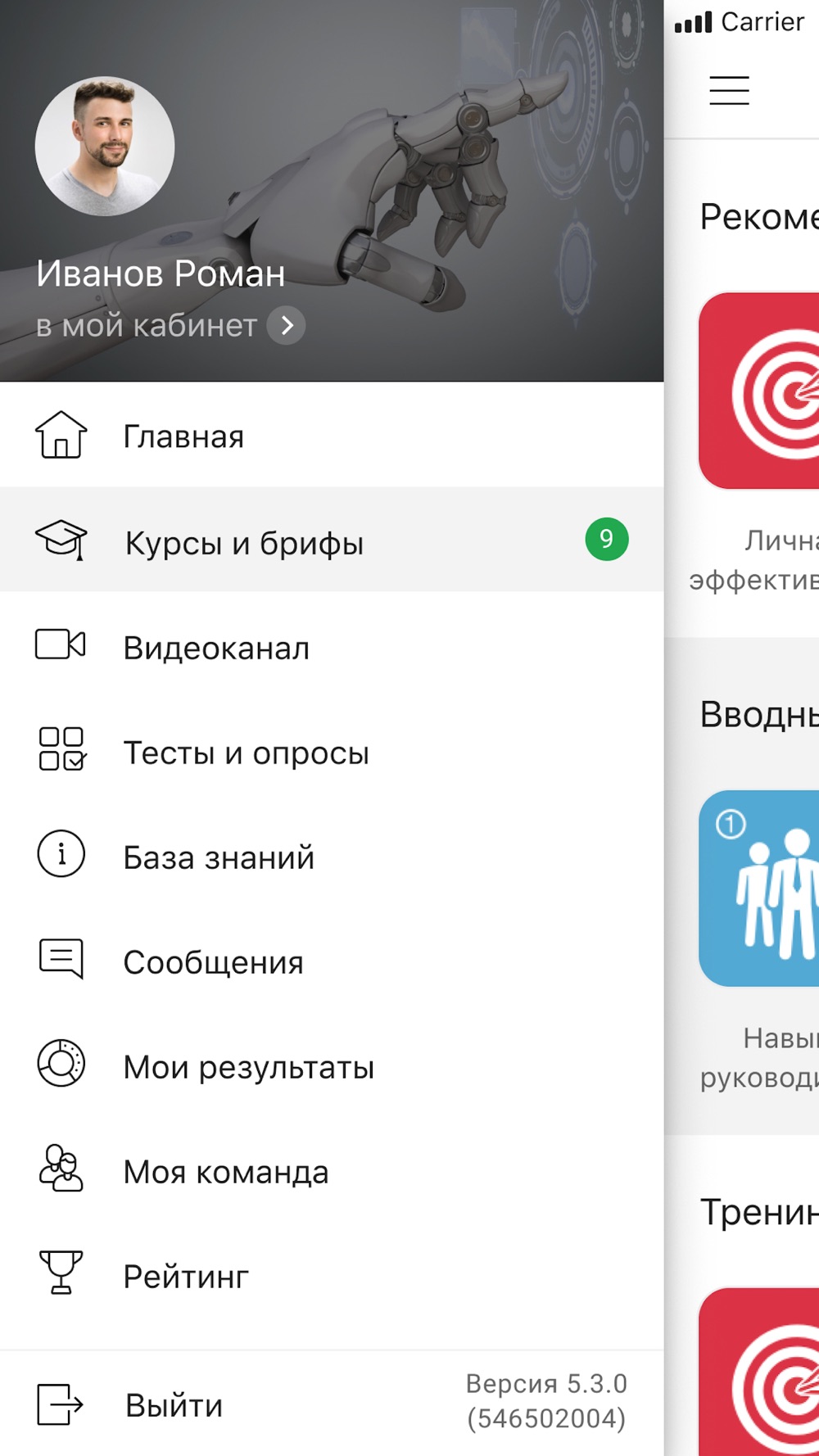Click the exit door icon
This screenshot has height=1456, width=819.
tap(61, 1404)
